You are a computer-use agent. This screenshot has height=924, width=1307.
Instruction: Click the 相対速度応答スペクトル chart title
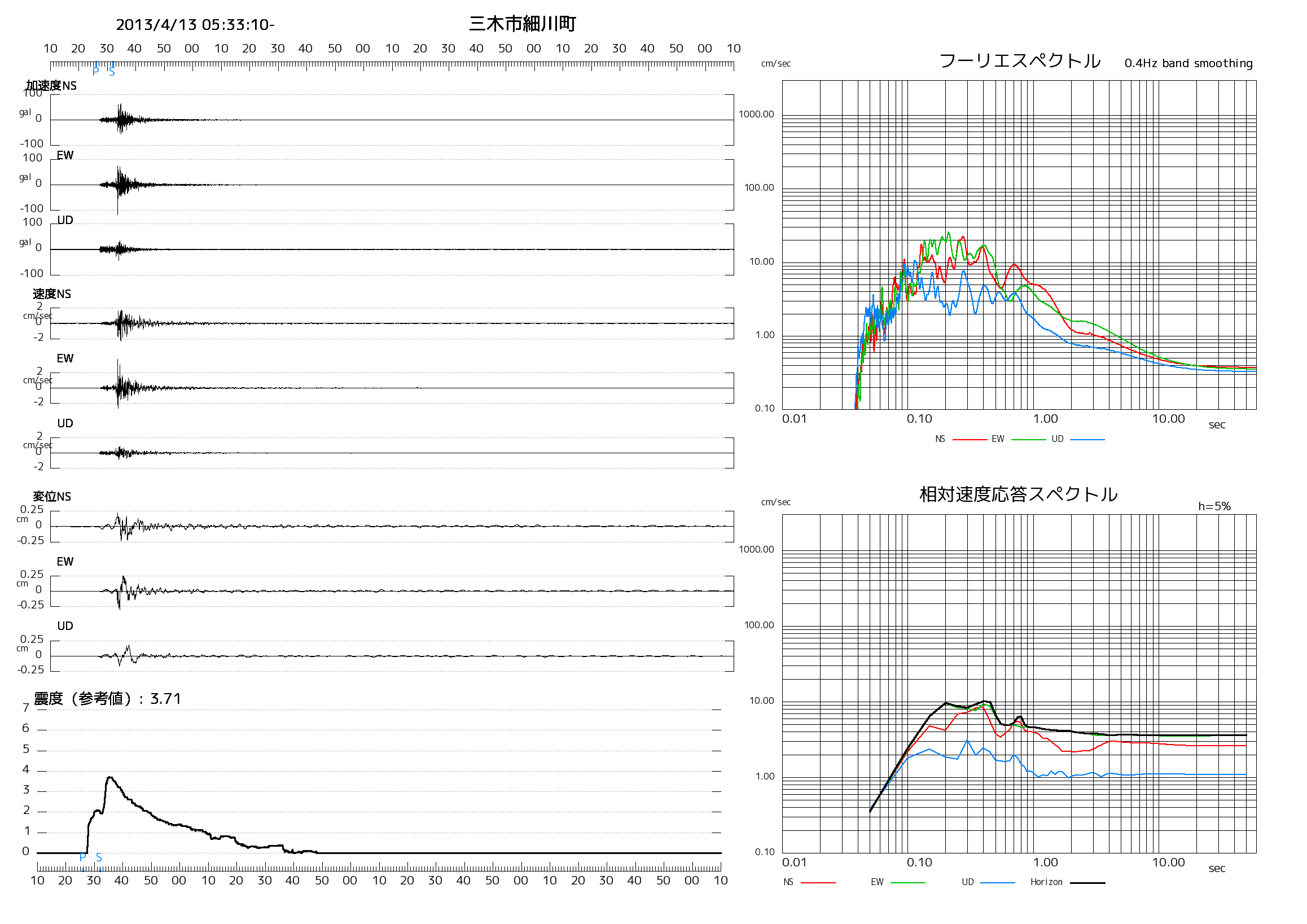click(x=1019, y=494)
